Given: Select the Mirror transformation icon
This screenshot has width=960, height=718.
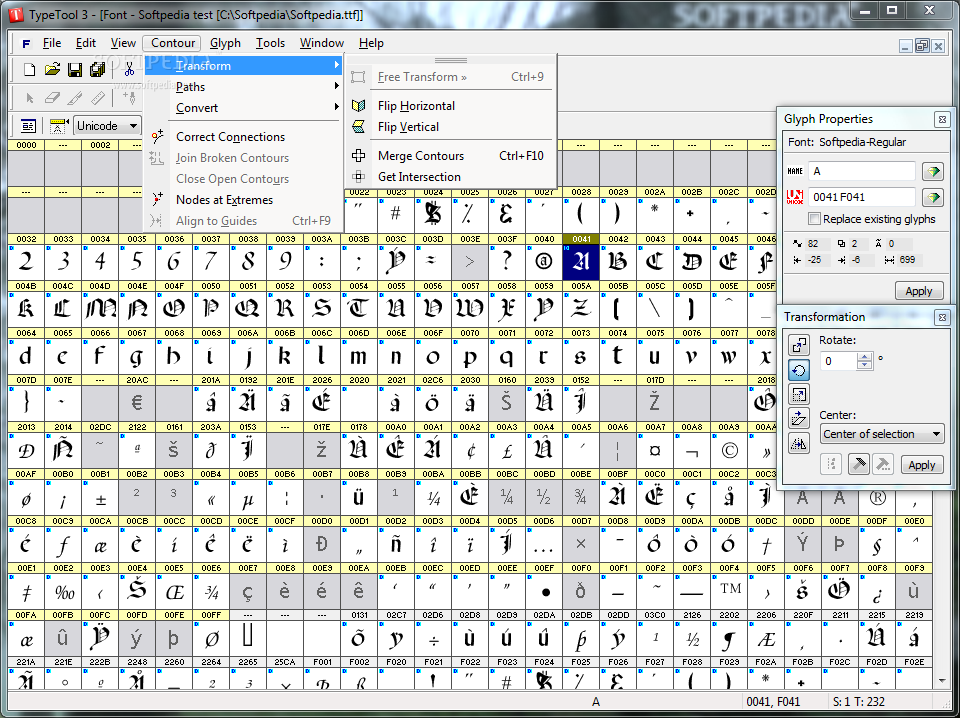Looking at the screenshot, I should (x=798, y=443).
